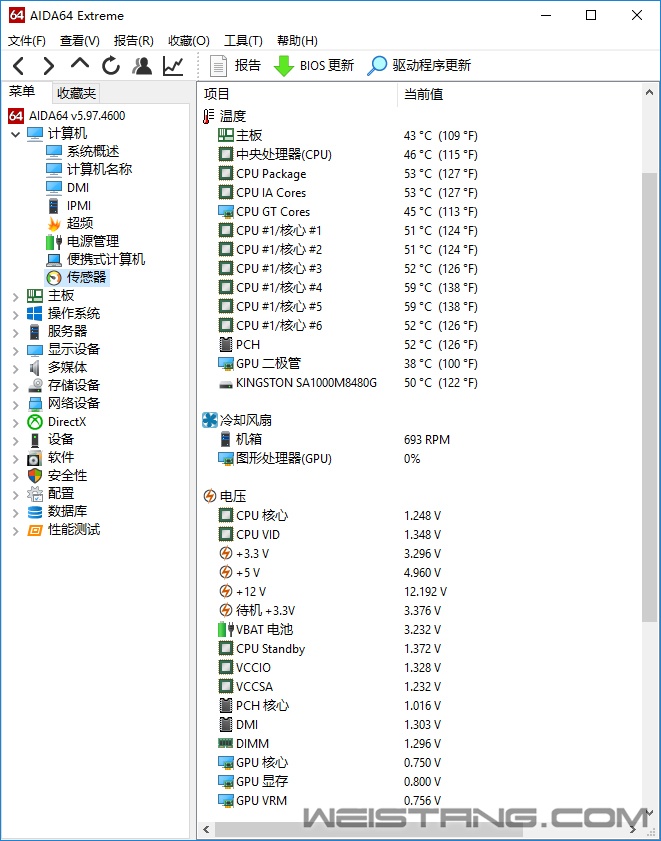Click the 数据库 database icon
The height and width of the screenshot is (841, 661).
35,512
